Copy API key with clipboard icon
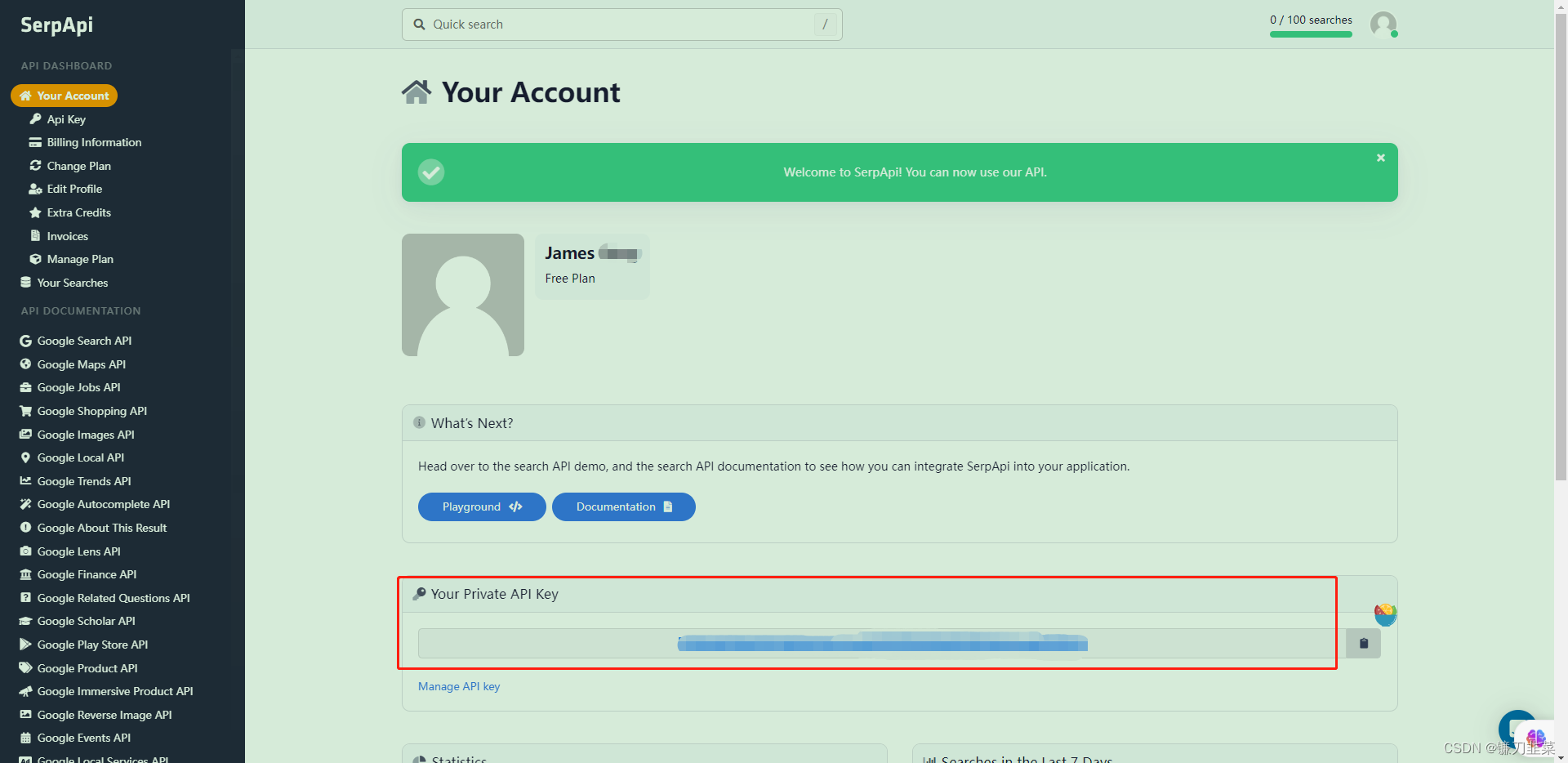This screenshot has width=1568, height=763. tap(1363, 644)
